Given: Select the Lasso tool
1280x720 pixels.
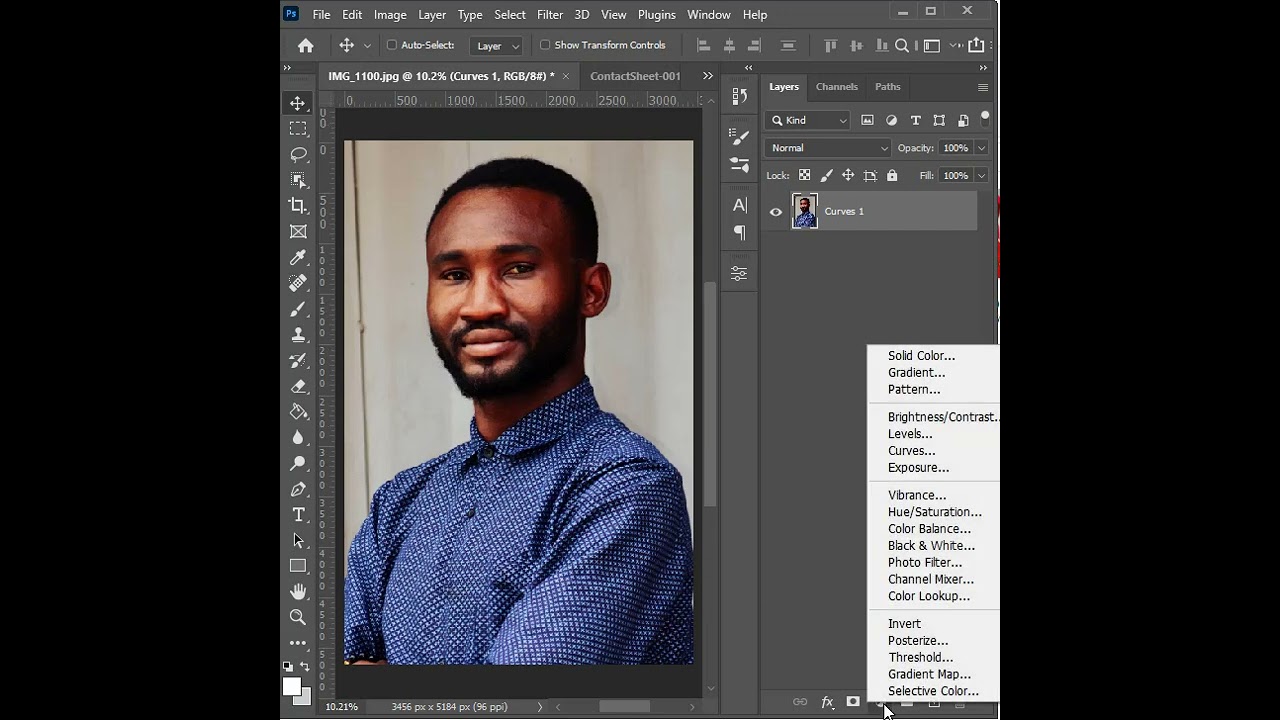Looking at the screenshot, I should (x=298, y=154).
